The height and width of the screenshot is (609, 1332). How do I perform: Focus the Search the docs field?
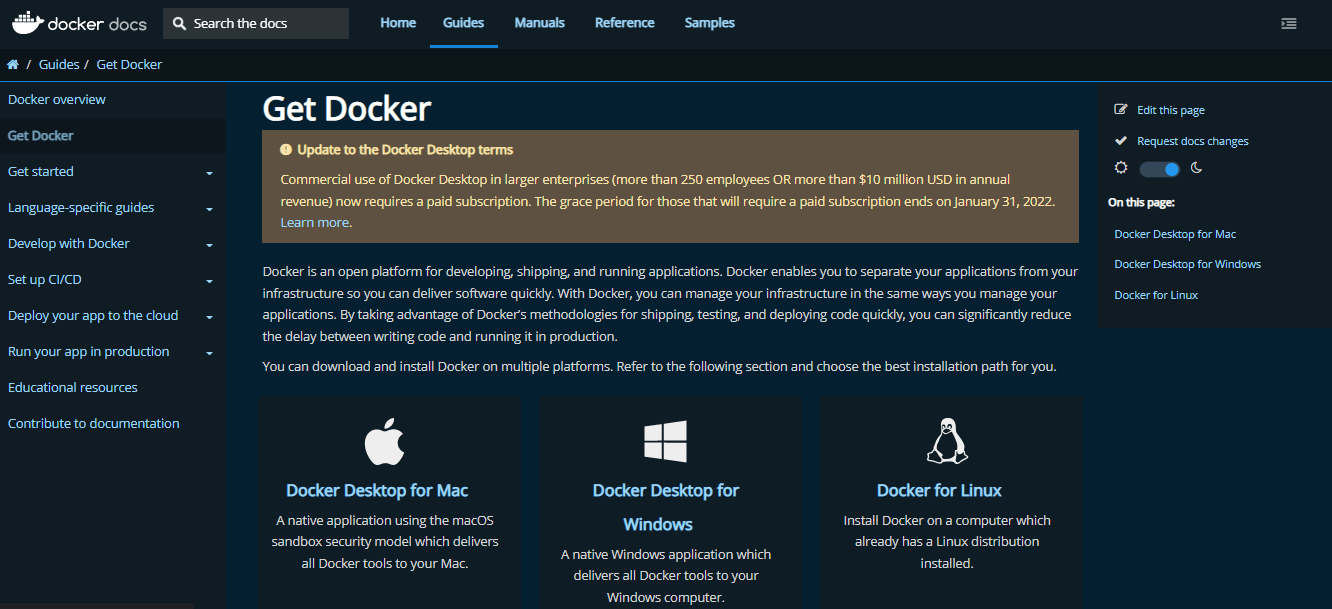256,23
